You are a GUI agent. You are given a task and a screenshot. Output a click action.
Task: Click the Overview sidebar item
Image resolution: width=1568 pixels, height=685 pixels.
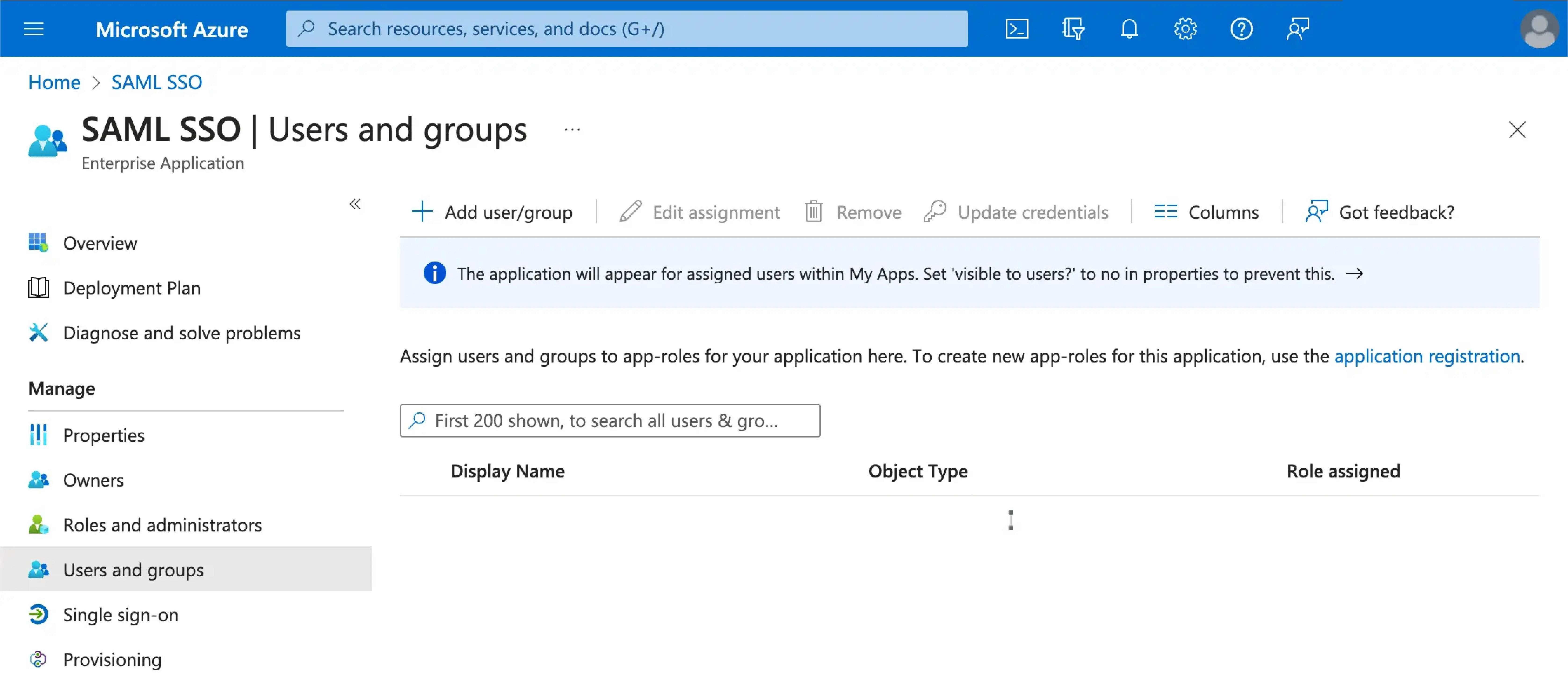(99, 242)
